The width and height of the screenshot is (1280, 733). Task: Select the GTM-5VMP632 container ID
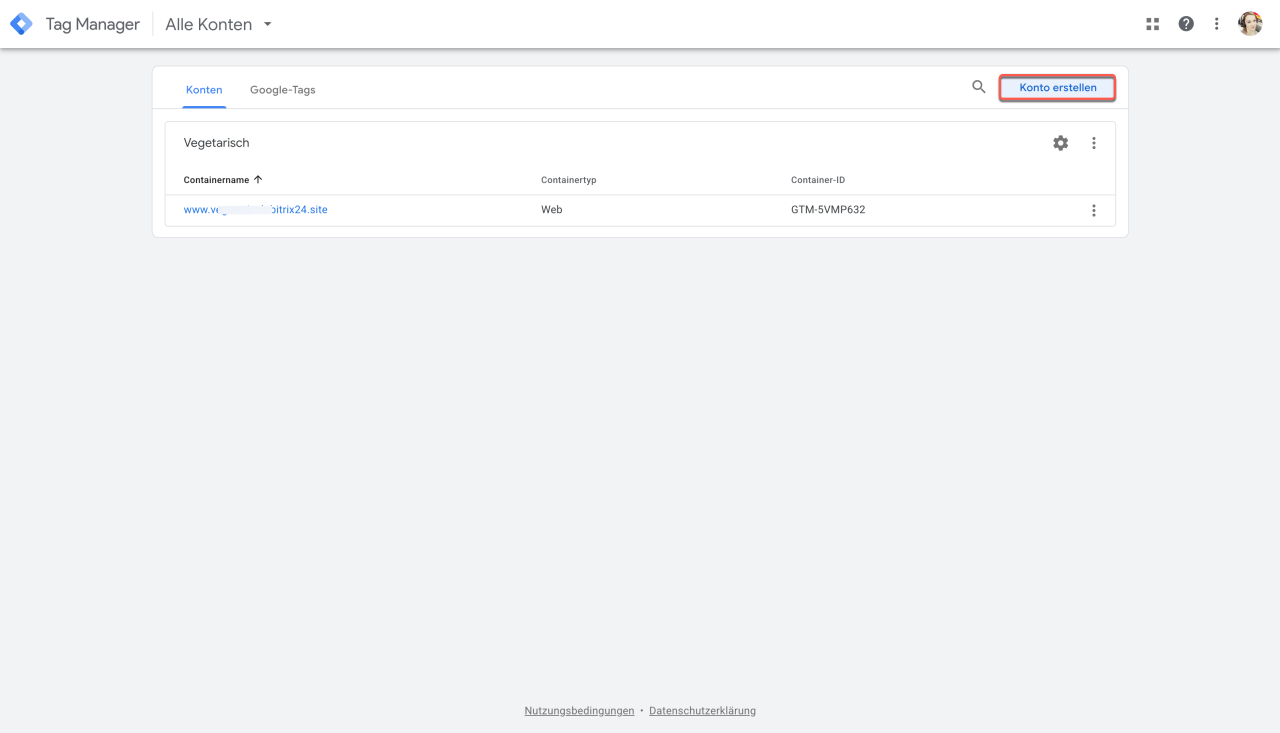pos(828,210)
